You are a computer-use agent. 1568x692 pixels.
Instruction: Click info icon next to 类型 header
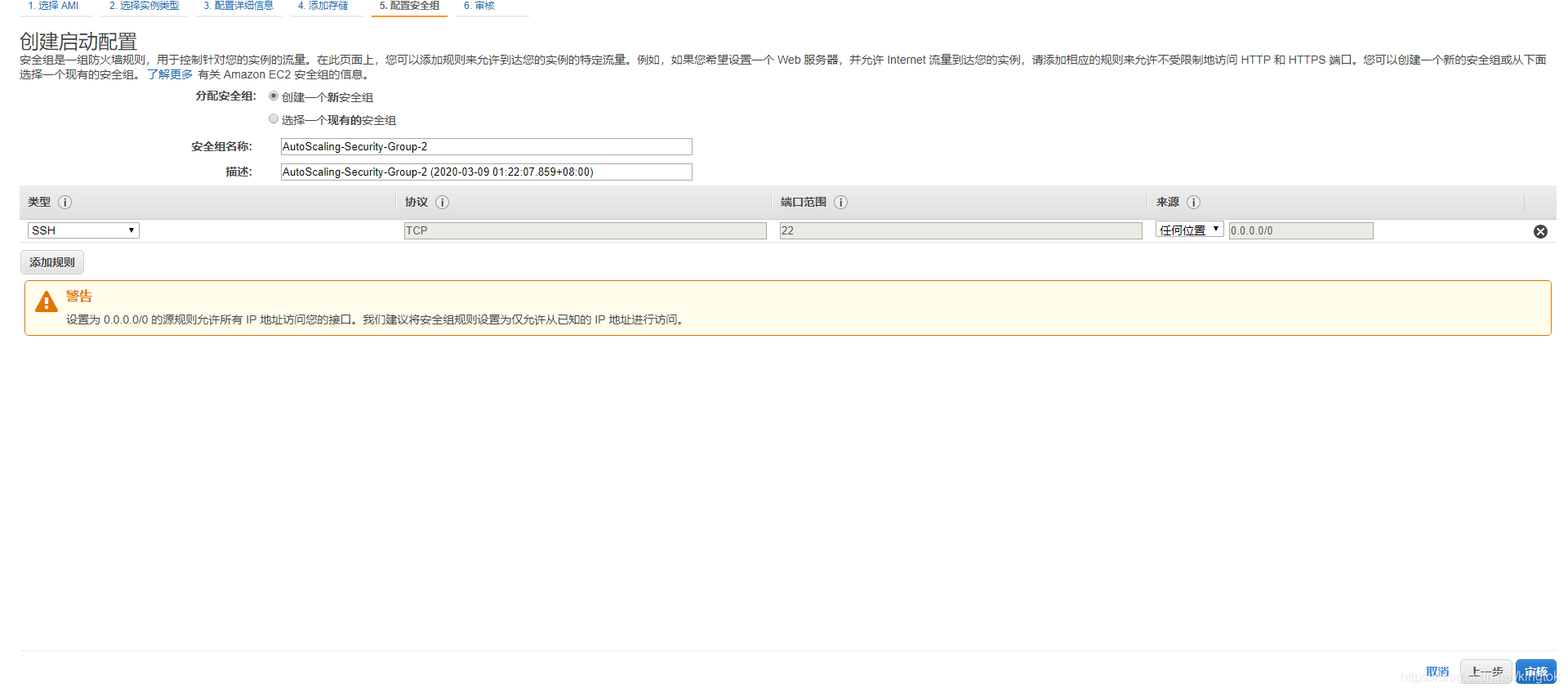coord(65,202)
